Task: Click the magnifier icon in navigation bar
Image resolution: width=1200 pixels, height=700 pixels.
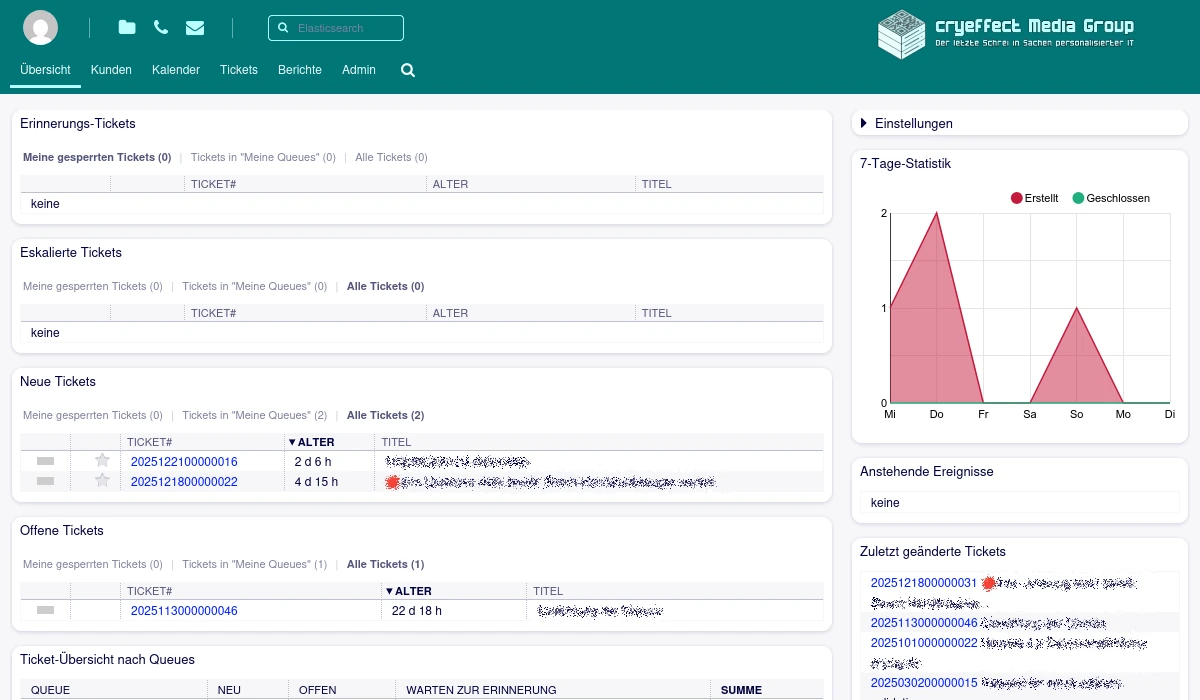Action: coord(408,70)
